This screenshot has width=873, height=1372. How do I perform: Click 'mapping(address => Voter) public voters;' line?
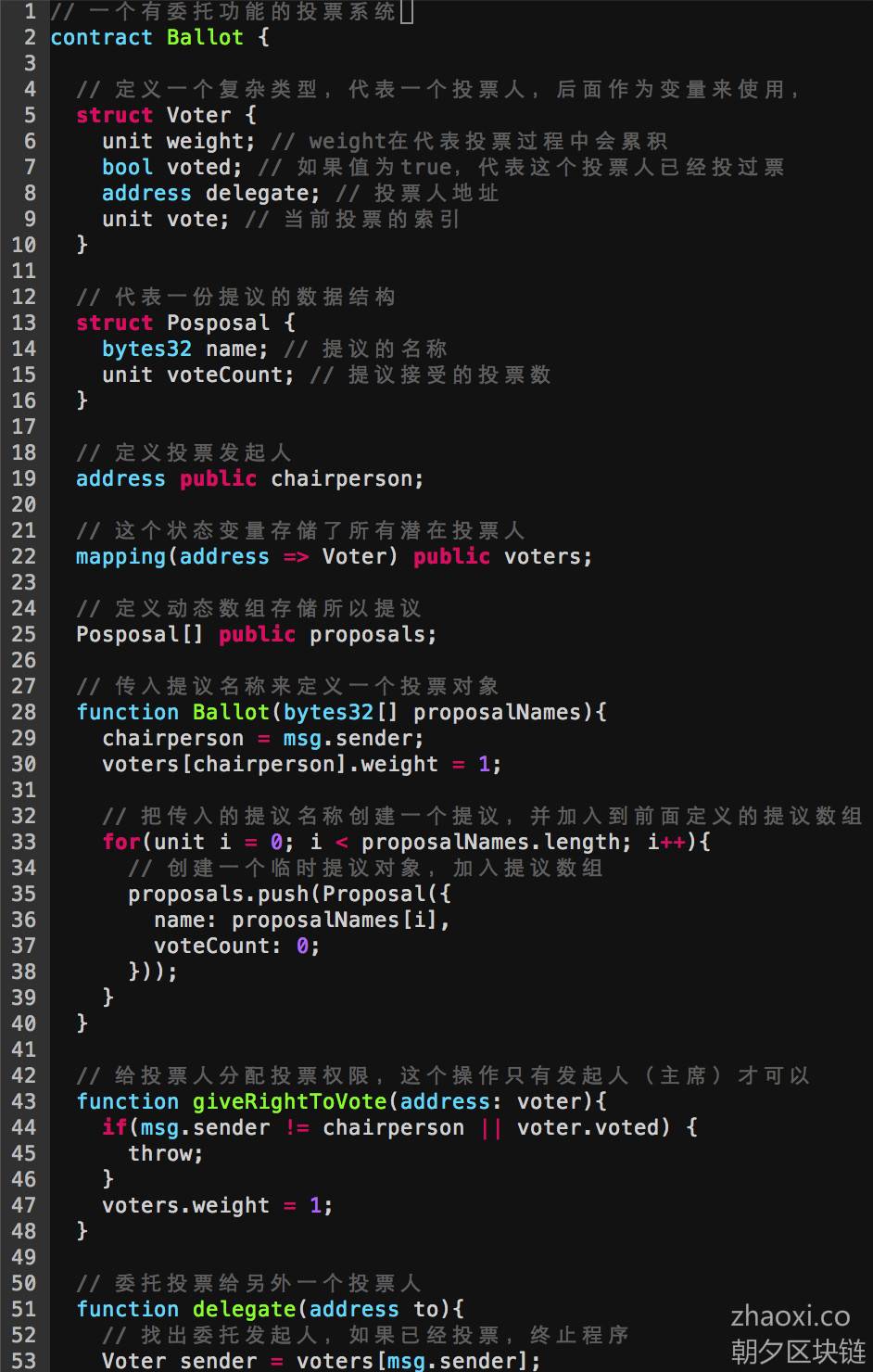[335, 556]
